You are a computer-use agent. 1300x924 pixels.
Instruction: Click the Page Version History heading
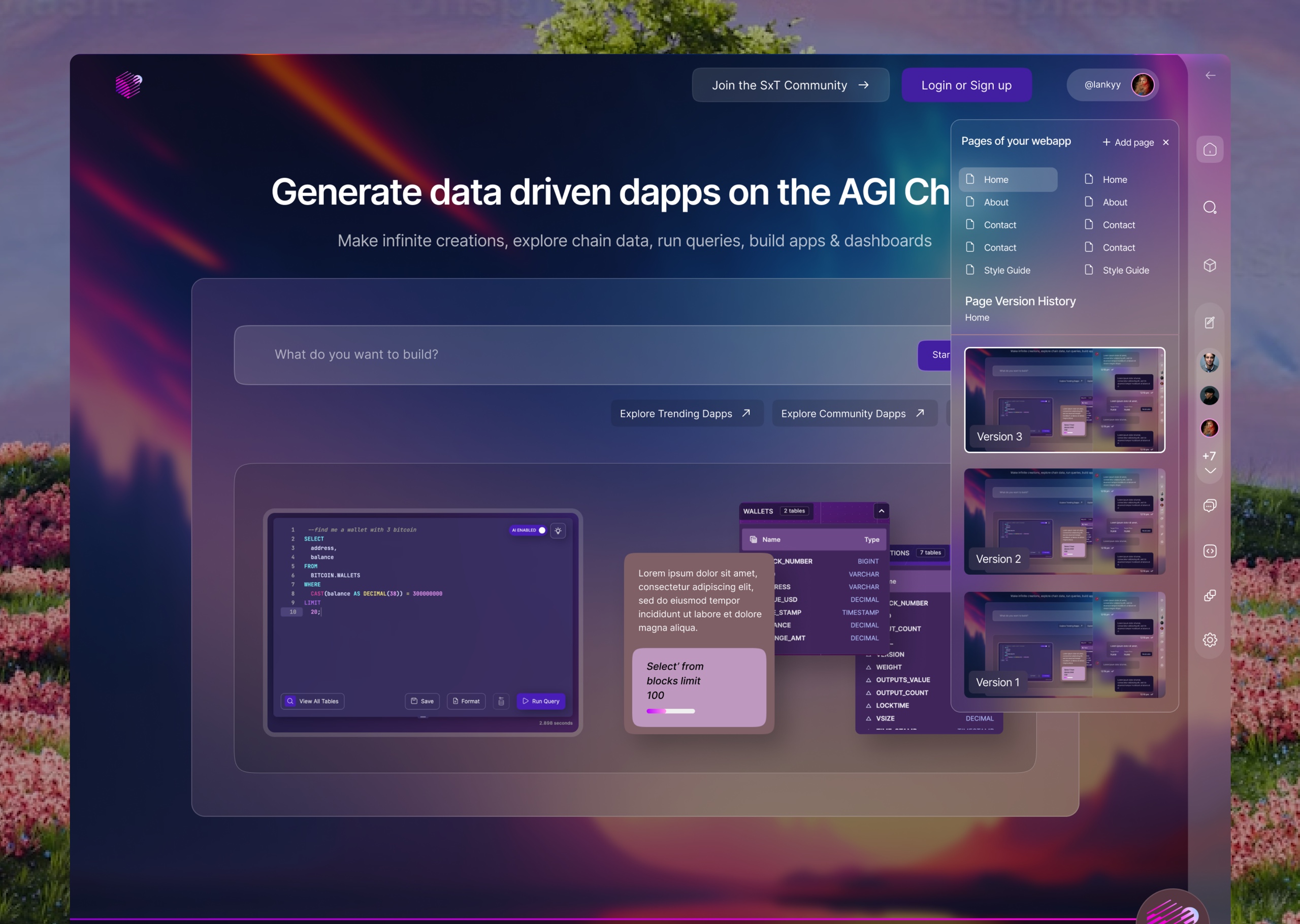(x=1020, y=301)
